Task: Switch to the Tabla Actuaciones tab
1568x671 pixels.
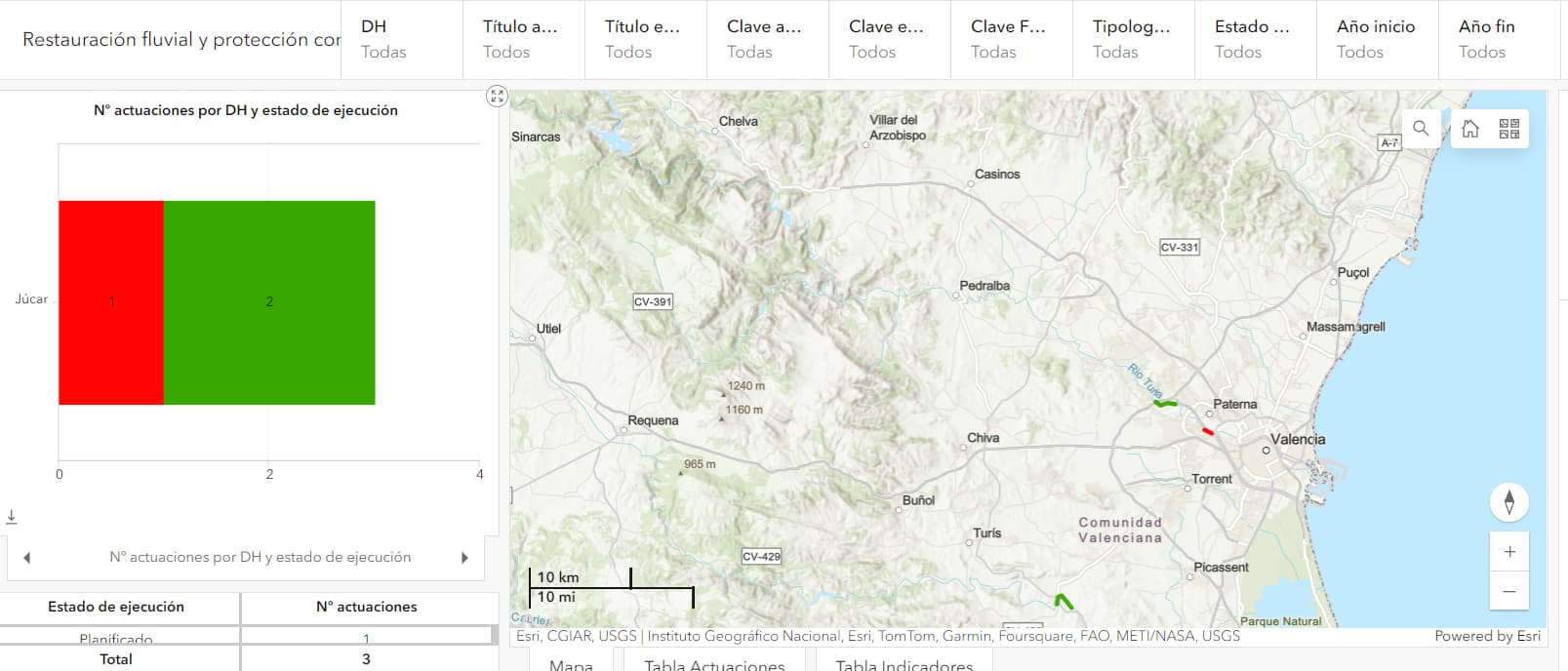Action: 714,664
